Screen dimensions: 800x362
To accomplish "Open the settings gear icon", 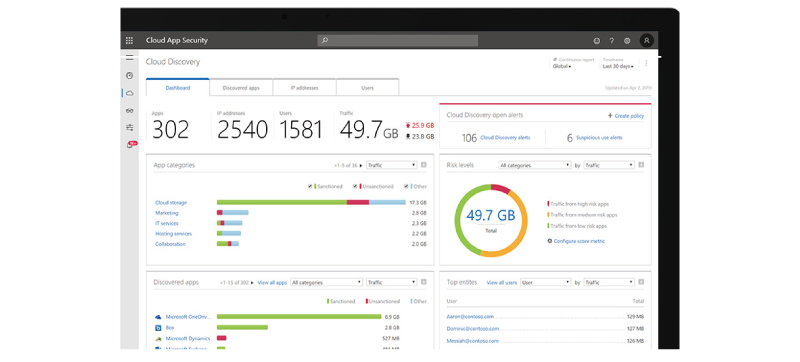I will pos(627,41).
